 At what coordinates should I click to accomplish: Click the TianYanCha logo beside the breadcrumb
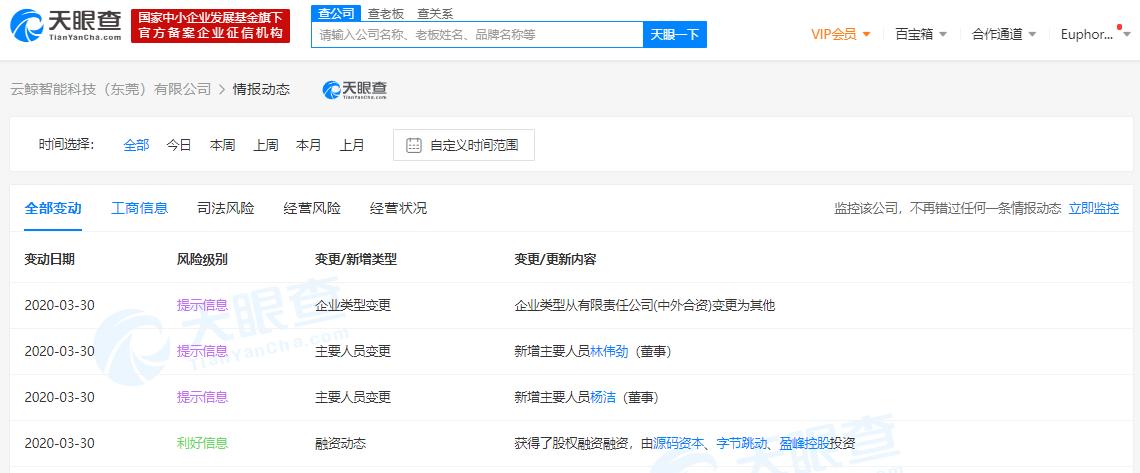[x=355, y=90]
